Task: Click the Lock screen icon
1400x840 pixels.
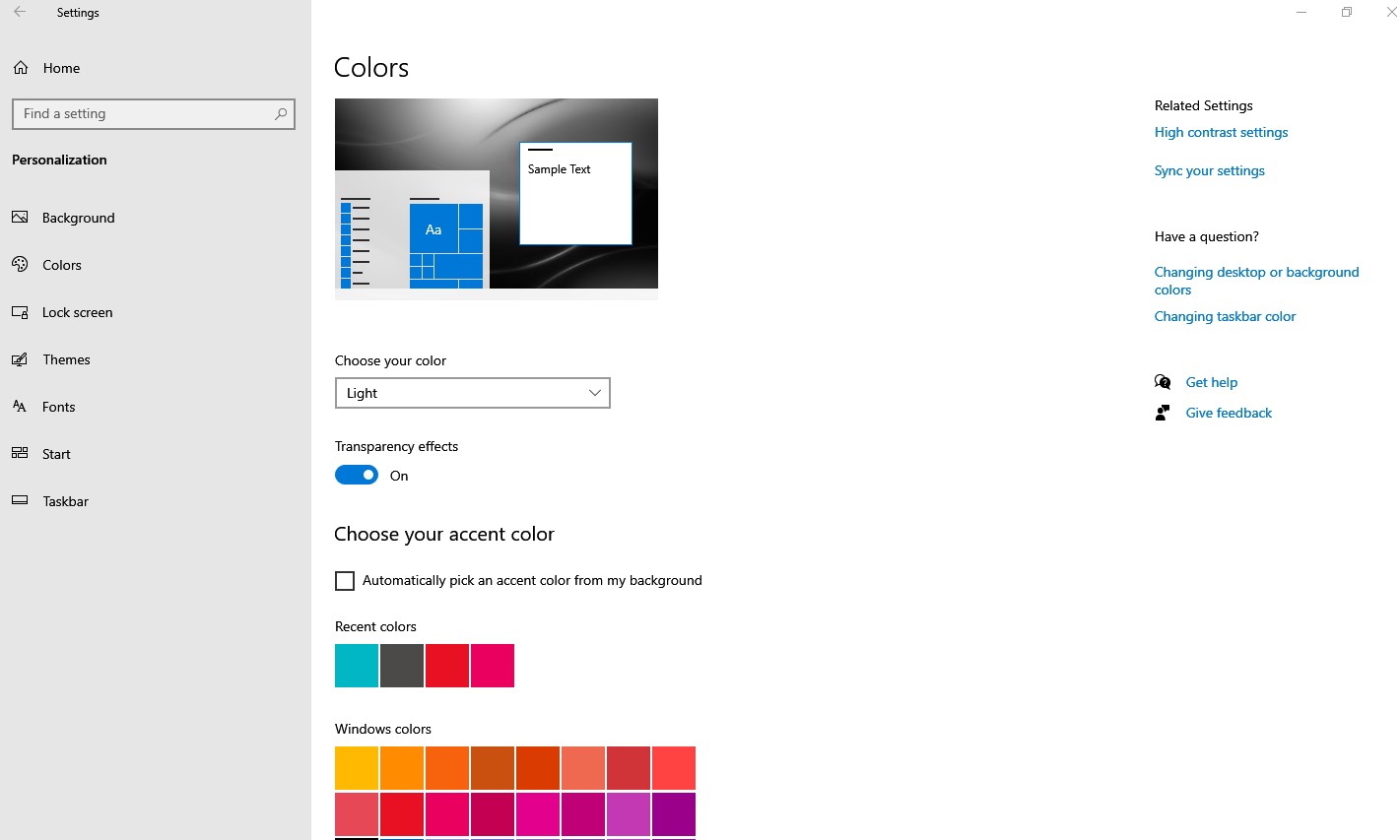Action: (20, 312)
